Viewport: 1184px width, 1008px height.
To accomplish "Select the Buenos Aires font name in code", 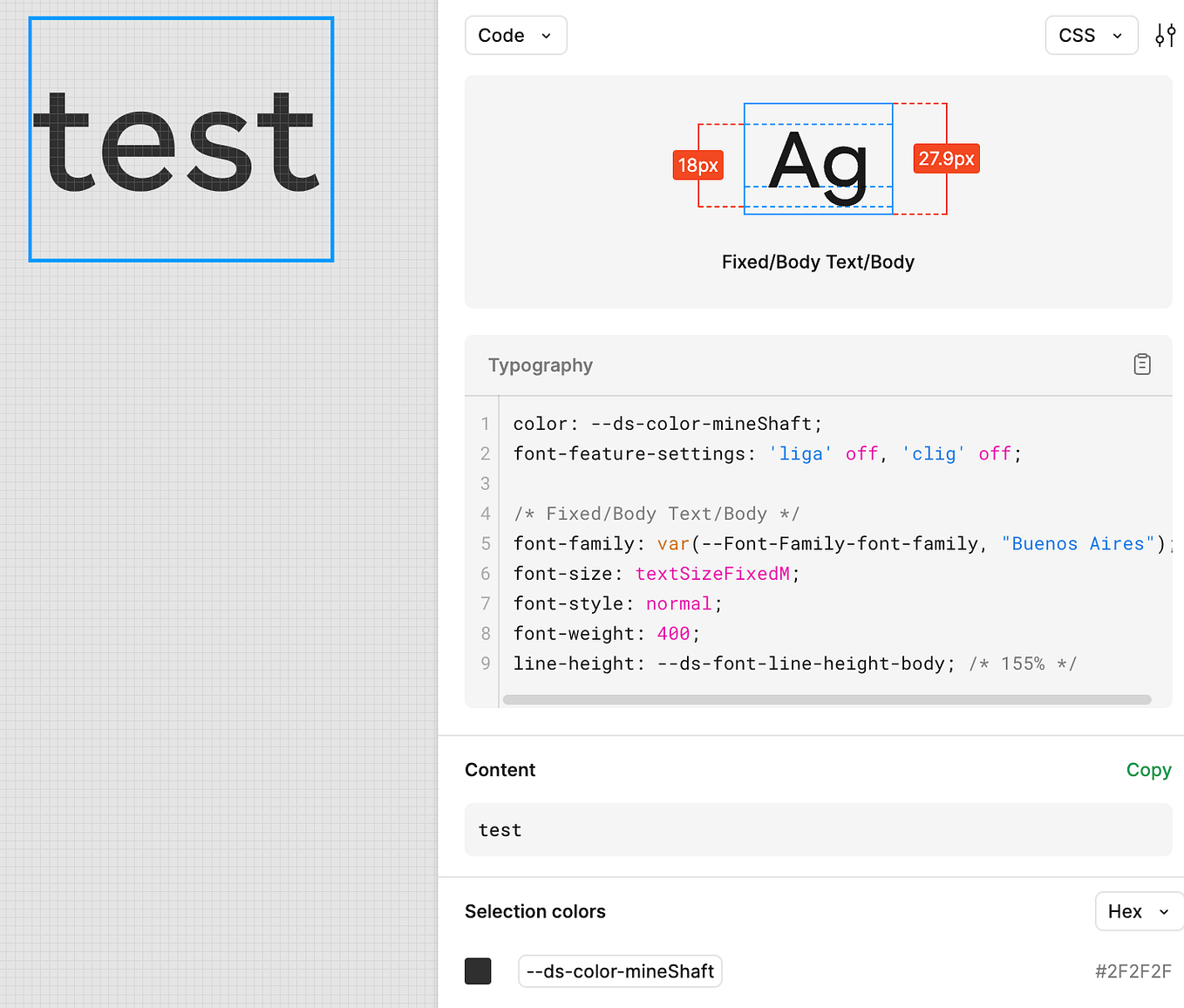I will (1078, 543).
